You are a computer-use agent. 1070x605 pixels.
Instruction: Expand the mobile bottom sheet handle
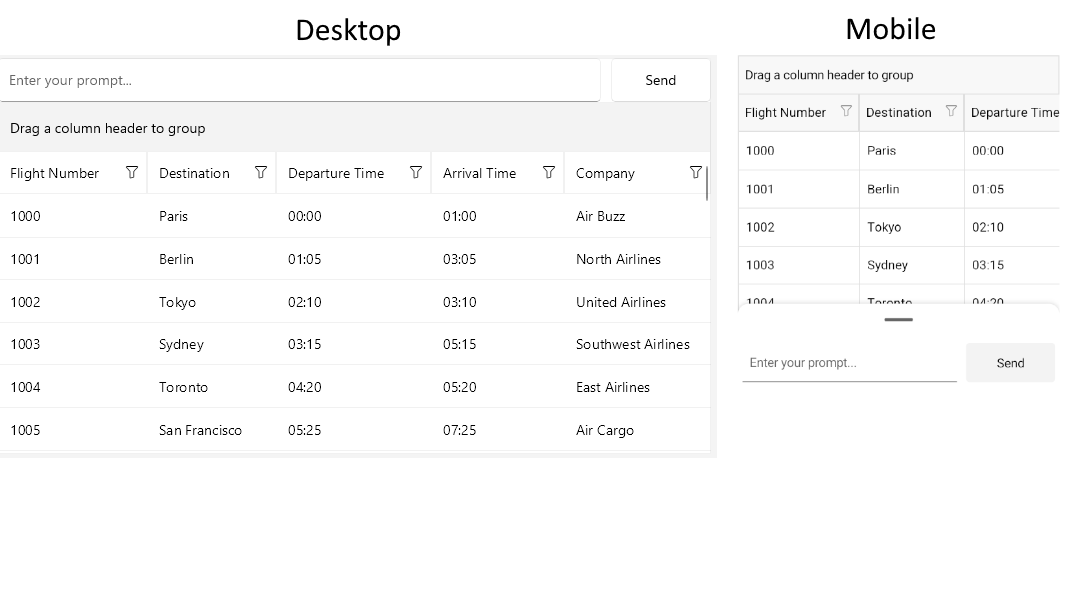pyautogui.click(x=897, y=320)
